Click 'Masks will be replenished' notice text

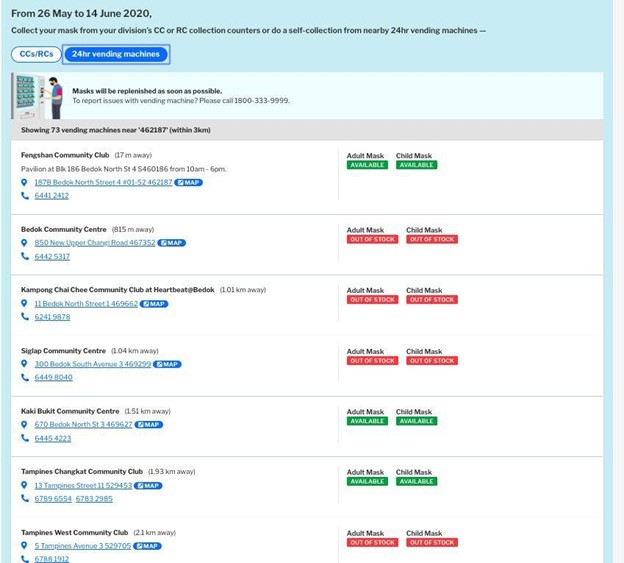pos(147,91)
